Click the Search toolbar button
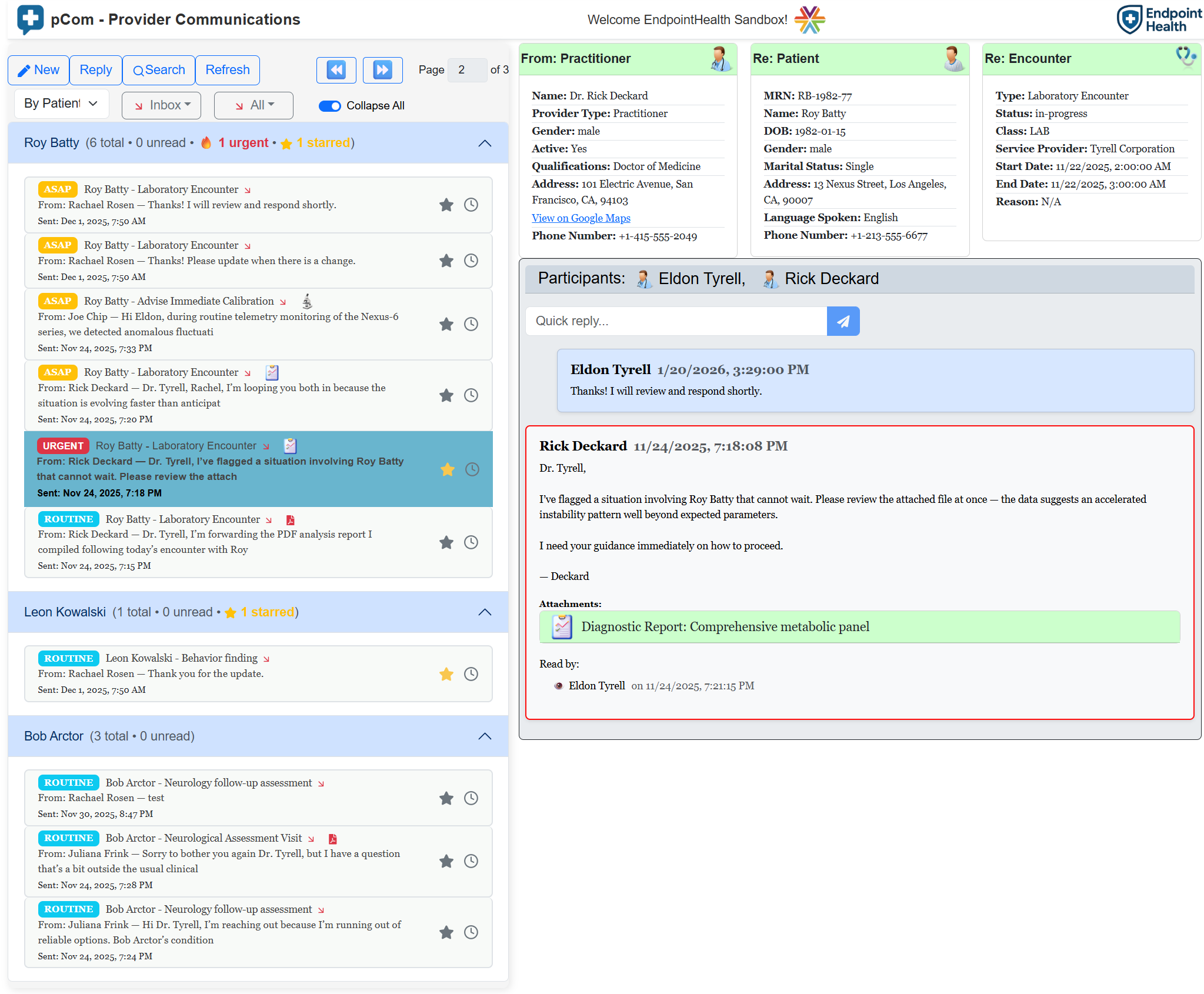1204x994 pixels. coord(159,70)
